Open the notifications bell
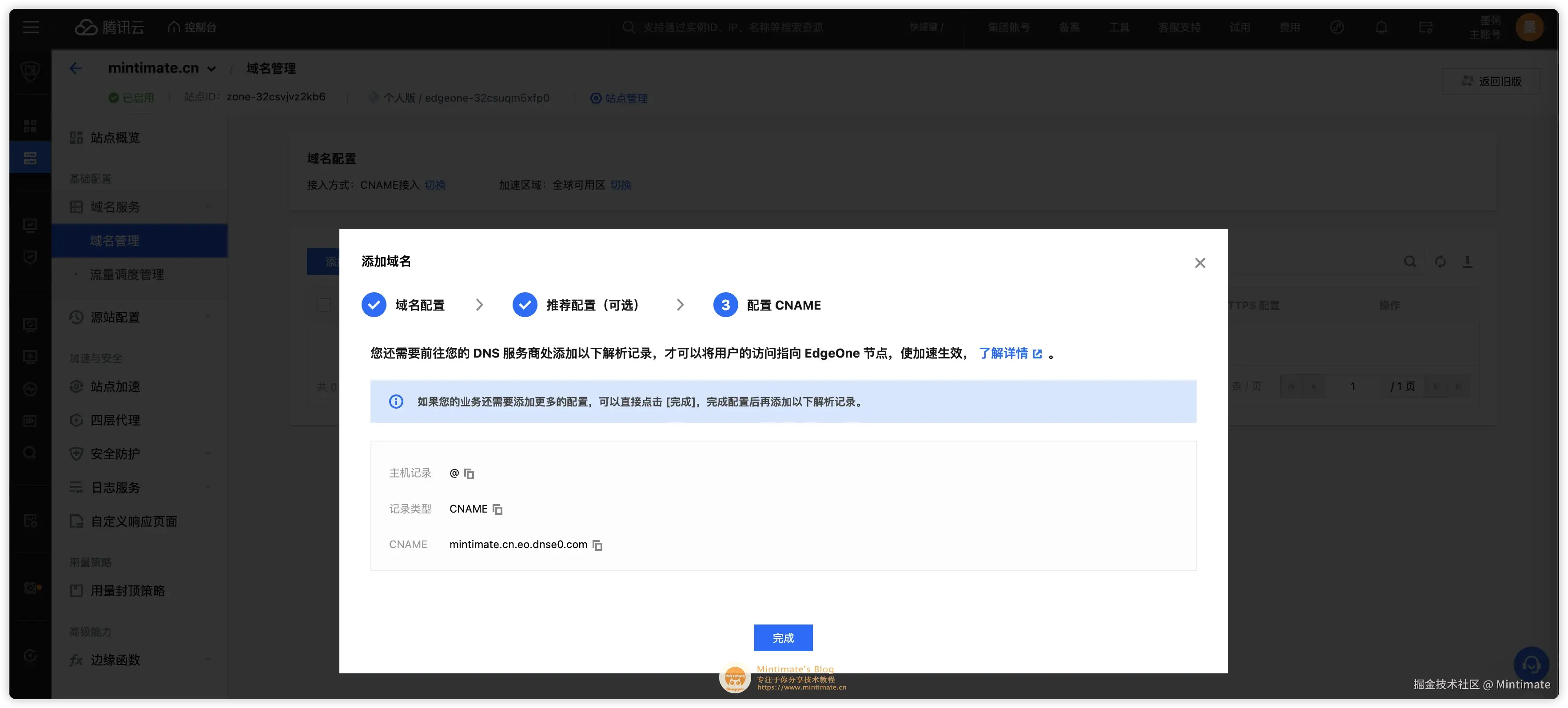Viewport: 1568px width, 708px height. 1381,27
